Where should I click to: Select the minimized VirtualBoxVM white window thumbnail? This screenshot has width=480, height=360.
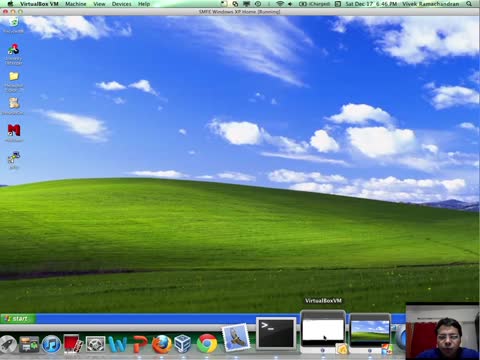click(x=323, y=330)
